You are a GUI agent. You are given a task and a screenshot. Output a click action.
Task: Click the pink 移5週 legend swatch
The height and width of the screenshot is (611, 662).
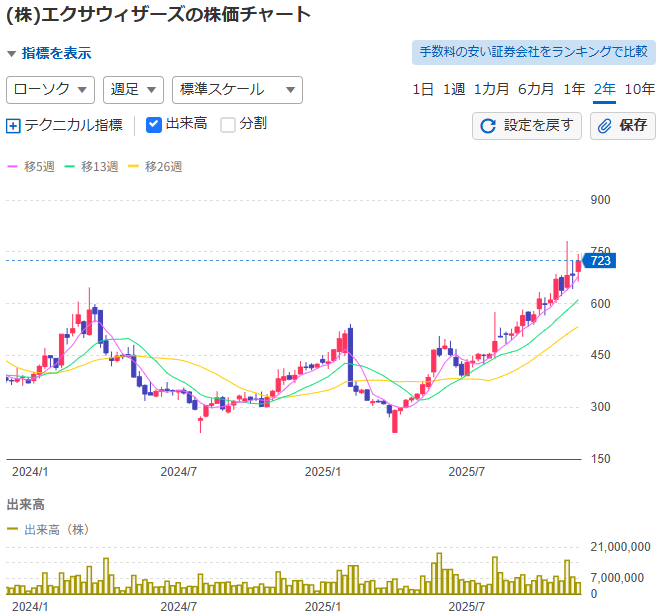click(13, 167)
